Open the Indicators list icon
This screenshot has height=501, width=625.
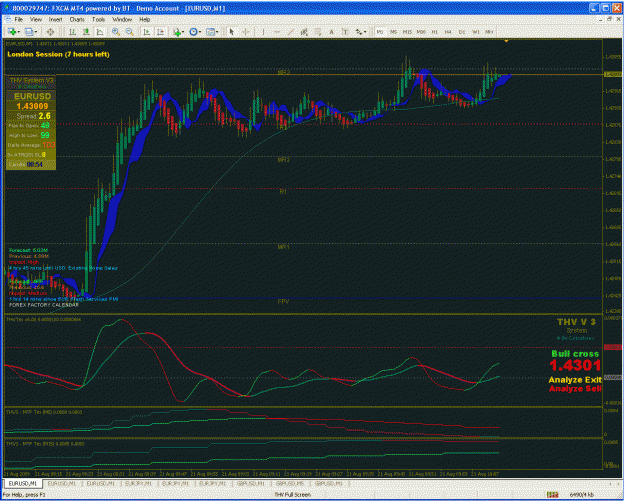click(x=177, y=32)
